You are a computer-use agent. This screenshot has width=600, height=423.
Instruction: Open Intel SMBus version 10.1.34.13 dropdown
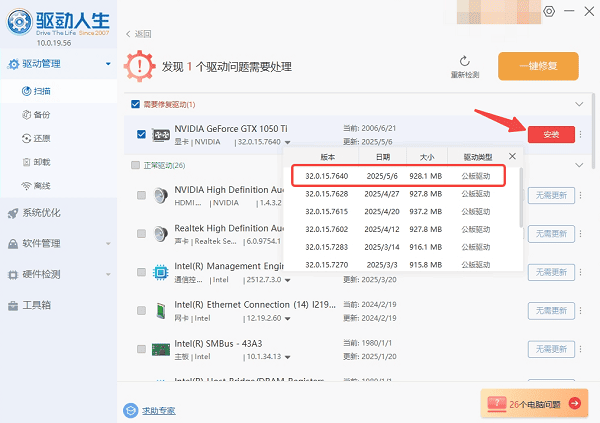(287, 357)
